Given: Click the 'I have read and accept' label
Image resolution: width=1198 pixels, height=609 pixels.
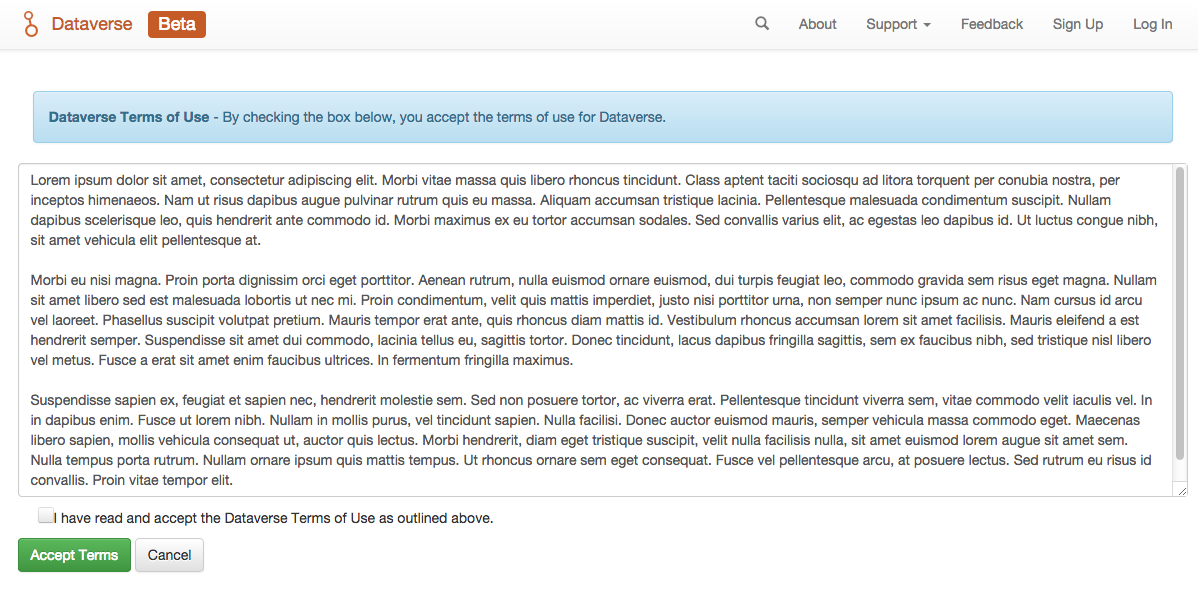Looking at the screenshot, I should 274,518.
